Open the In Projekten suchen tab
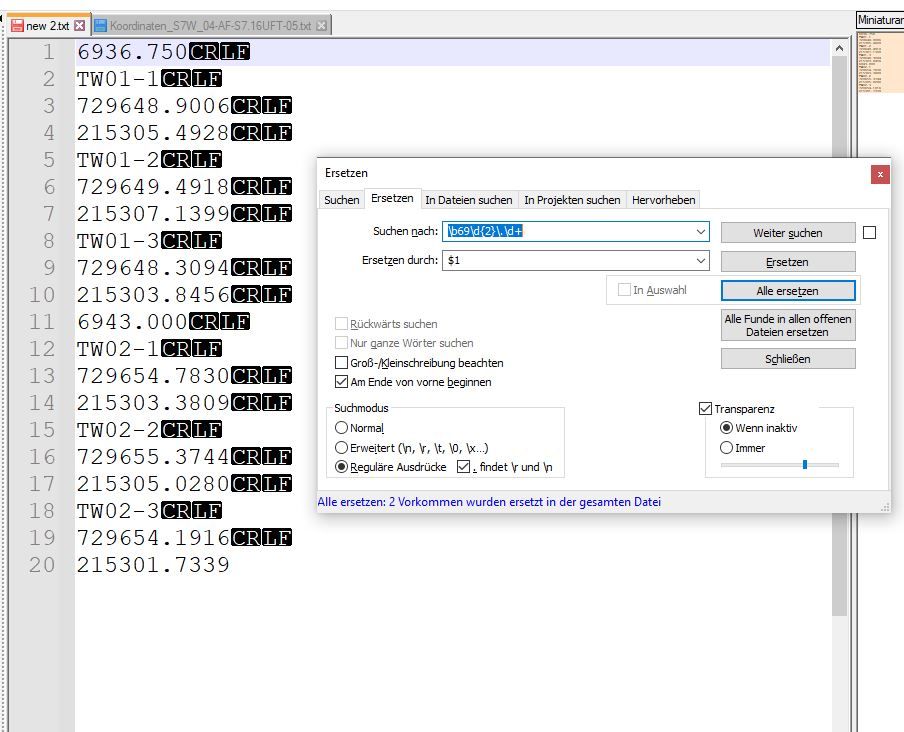Image resolution: width=904 pixels, height=732 pixels. (x=572, y=200)
